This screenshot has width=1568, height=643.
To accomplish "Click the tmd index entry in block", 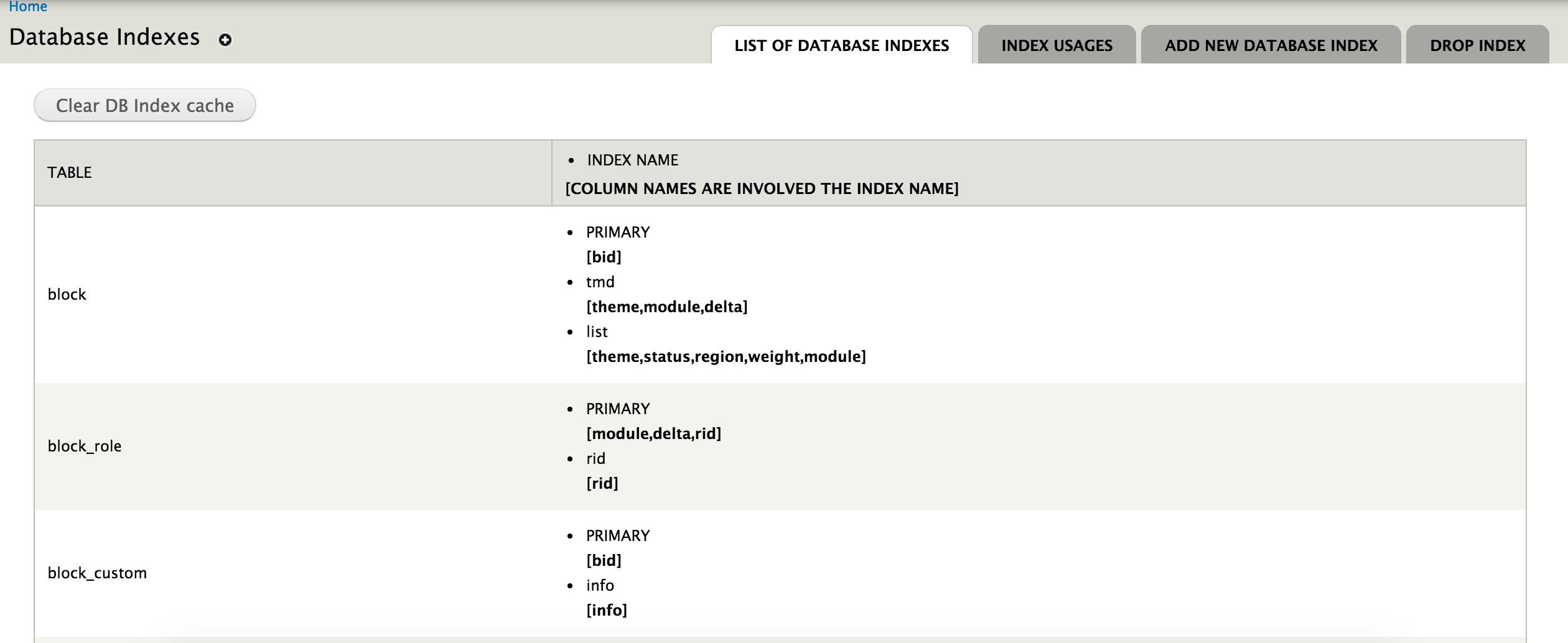I will (x=600, y=282).
